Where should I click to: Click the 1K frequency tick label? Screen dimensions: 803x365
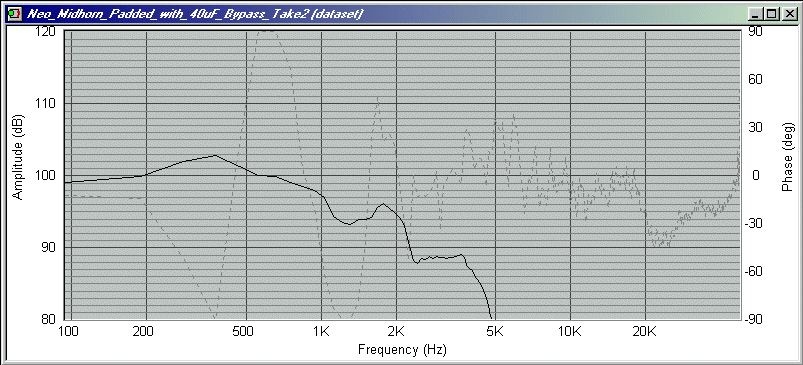pos(321,331)
